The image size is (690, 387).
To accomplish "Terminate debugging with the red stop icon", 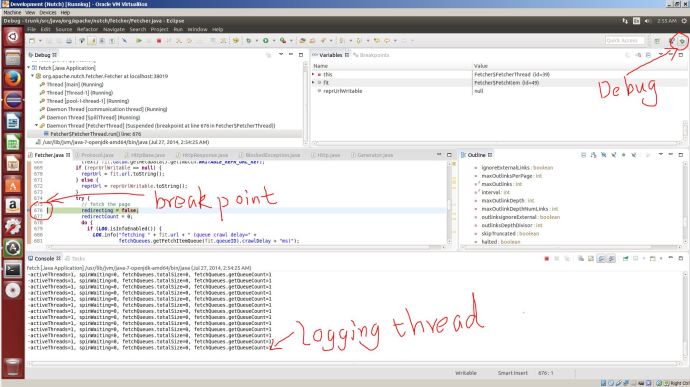I will (159, 41).
